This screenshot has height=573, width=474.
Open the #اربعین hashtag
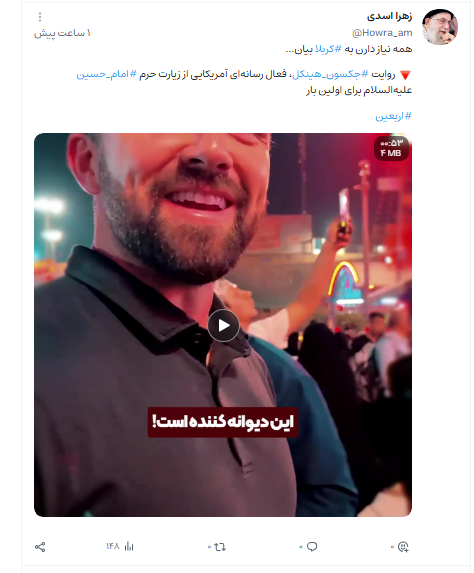point(394,116)
